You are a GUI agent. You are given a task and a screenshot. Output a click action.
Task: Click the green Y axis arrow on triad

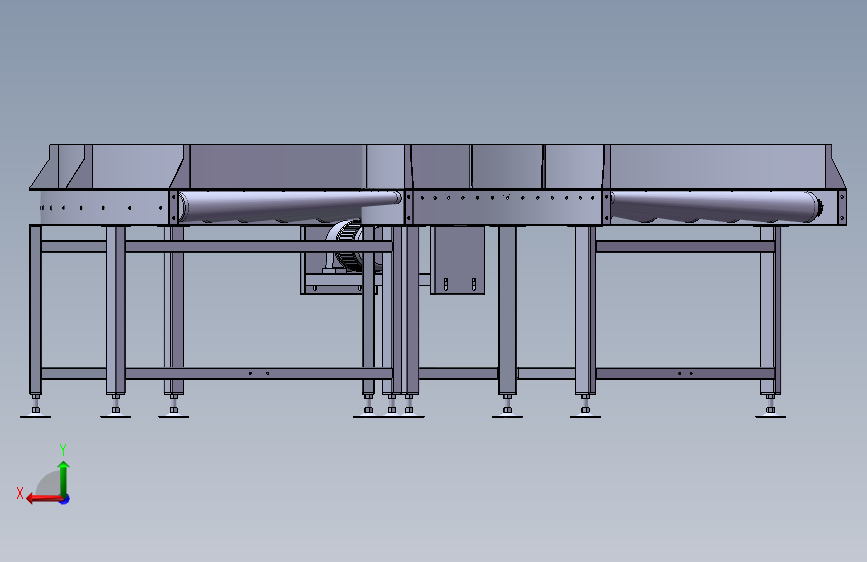[64, 478]
